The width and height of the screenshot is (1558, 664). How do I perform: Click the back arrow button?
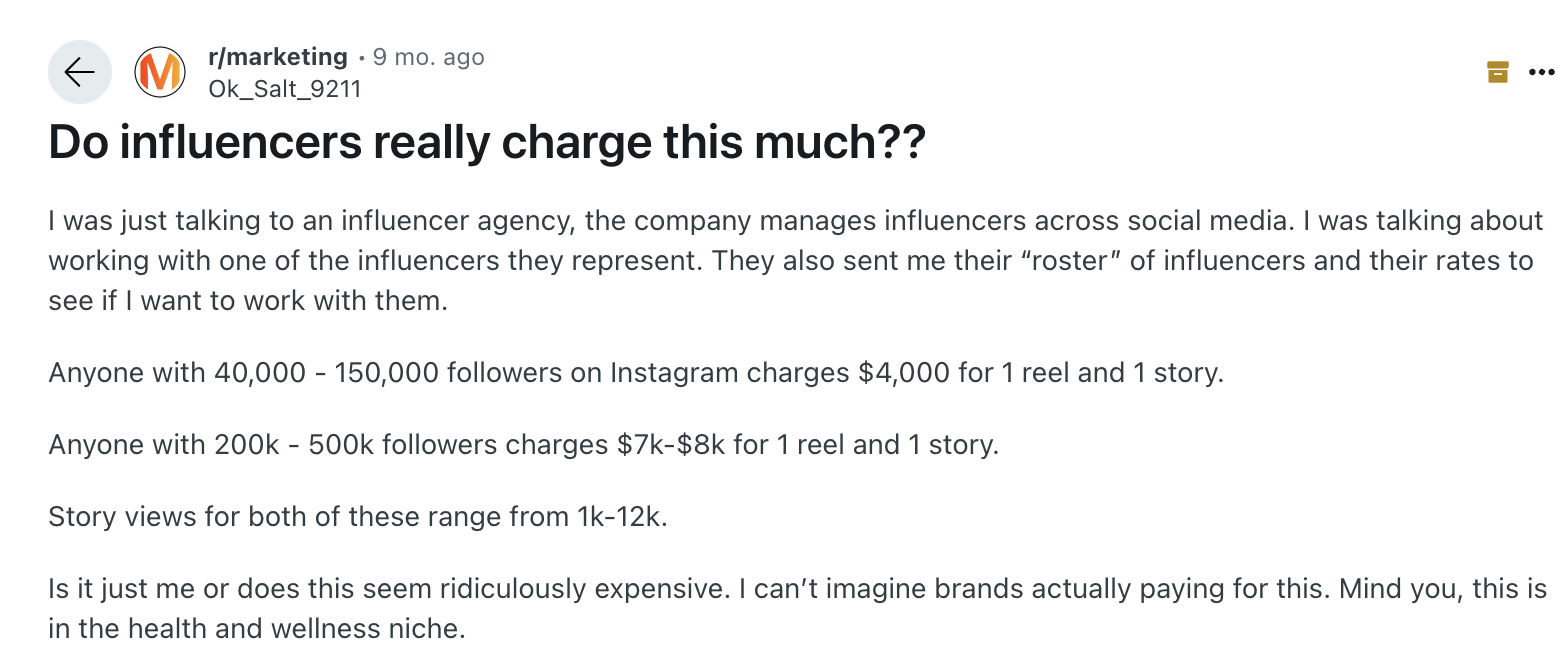[x=79, y=72]
